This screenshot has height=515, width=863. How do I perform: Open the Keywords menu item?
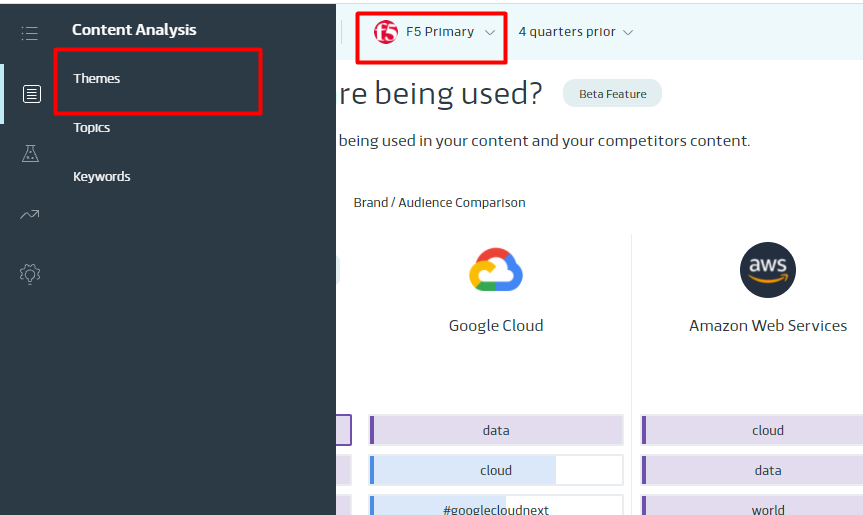pos(102,177)
